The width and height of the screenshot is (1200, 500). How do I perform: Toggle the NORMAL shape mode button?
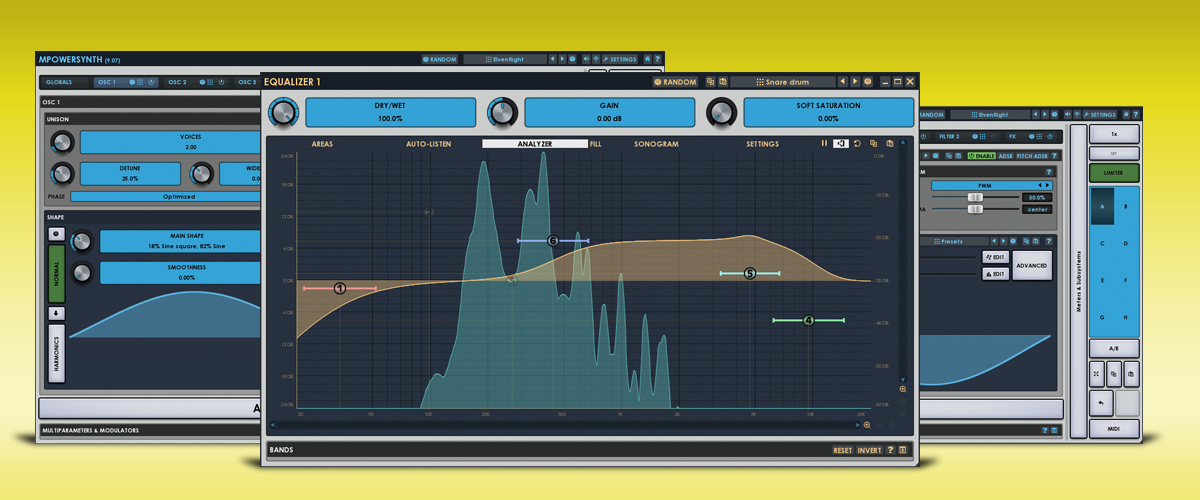pyautogui.click(x=57, y=274)
